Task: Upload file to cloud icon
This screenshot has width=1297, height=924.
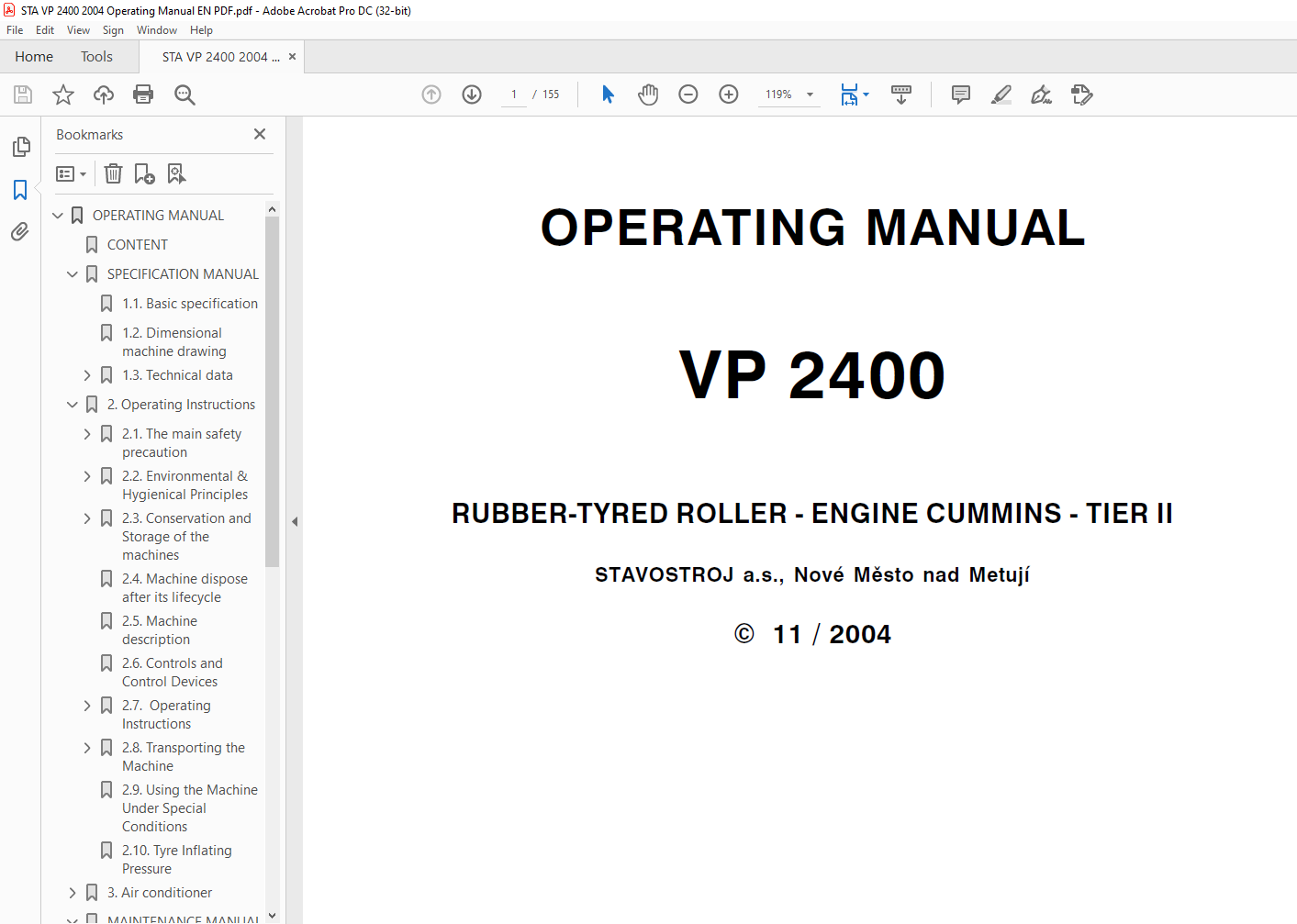Action: [x=104, y=95]
